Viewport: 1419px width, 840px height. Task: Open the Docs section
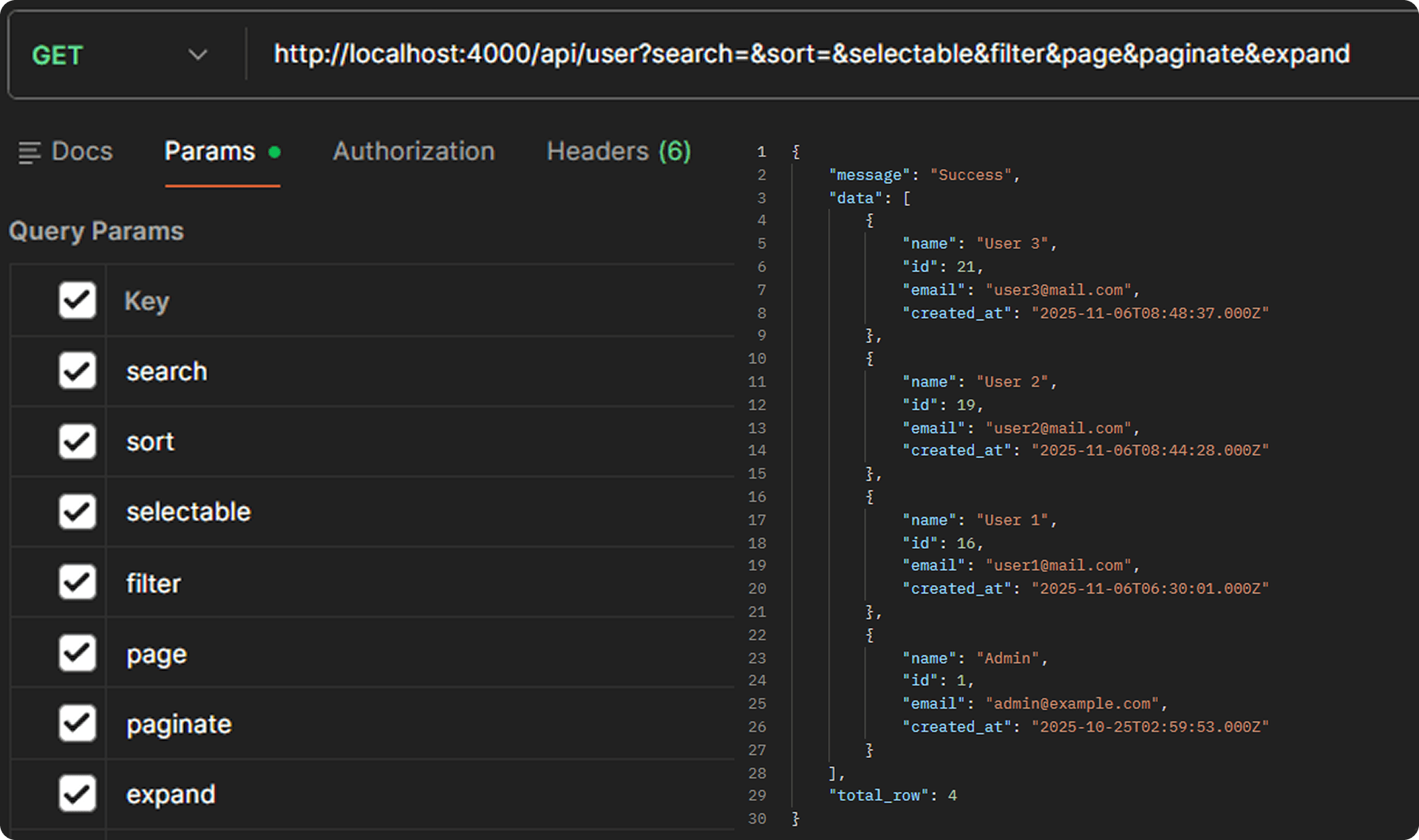(81, 152)
